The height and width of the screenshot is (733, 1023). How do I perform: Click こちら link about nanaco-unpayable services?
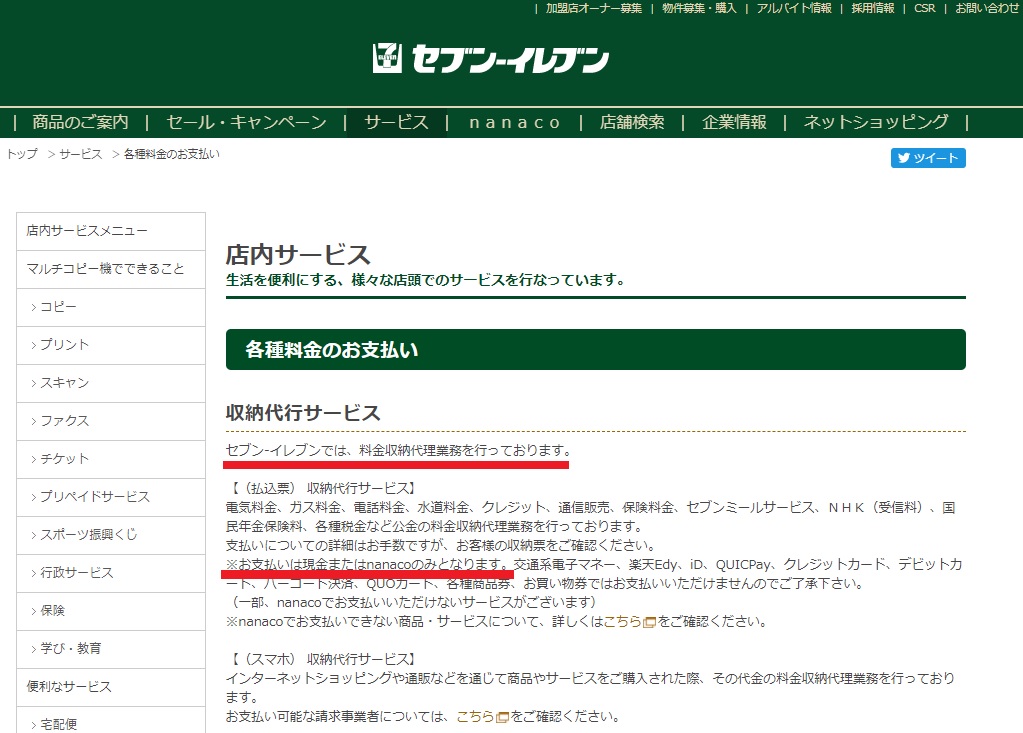[622, 621]
